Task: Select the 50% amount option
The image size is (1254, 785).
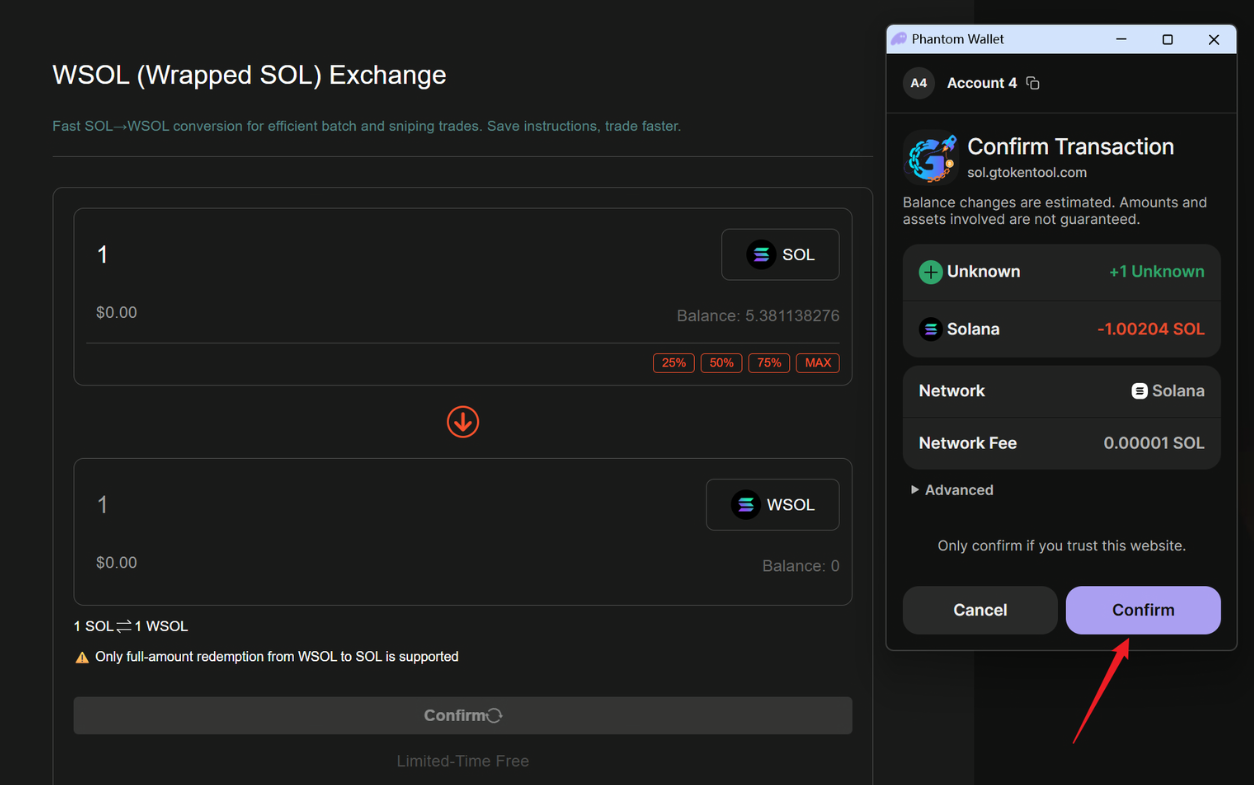Action: coord(721,362)
